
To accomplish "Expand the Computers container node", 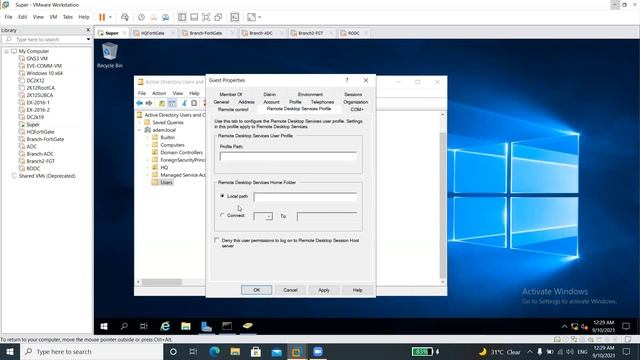I will tap(147, 145).
